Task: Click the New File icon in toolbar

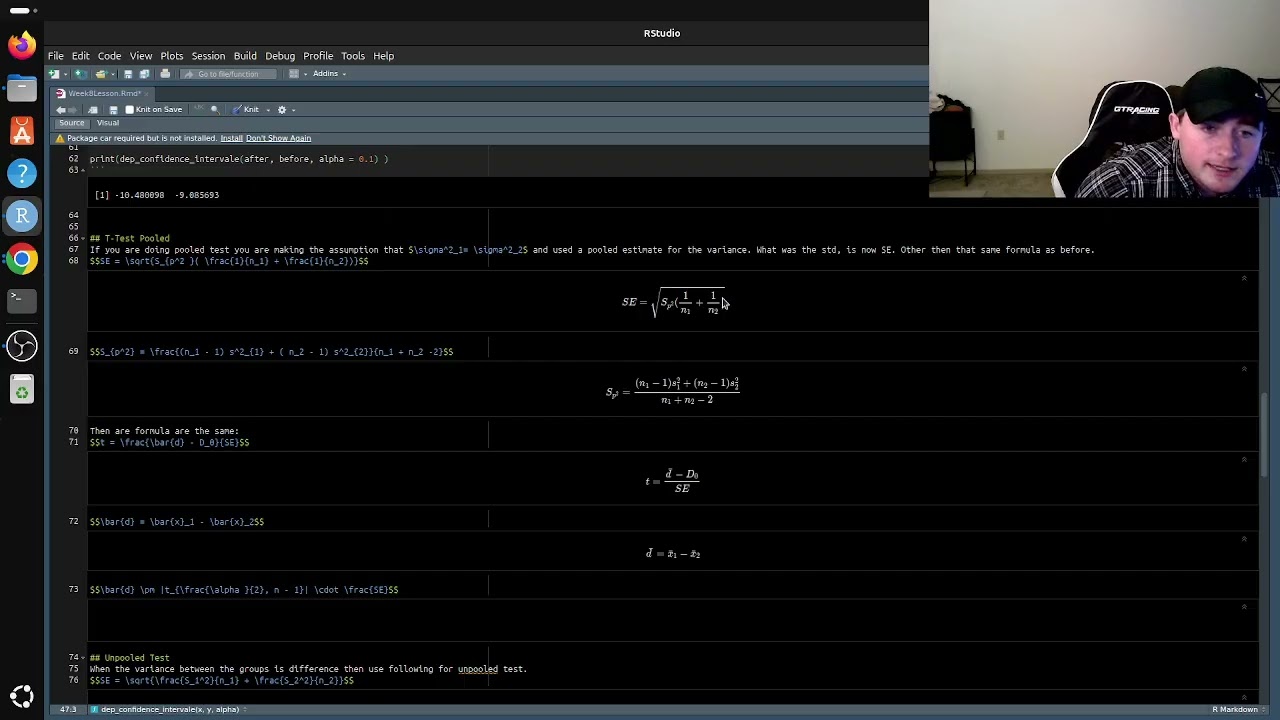Action: 54,74
